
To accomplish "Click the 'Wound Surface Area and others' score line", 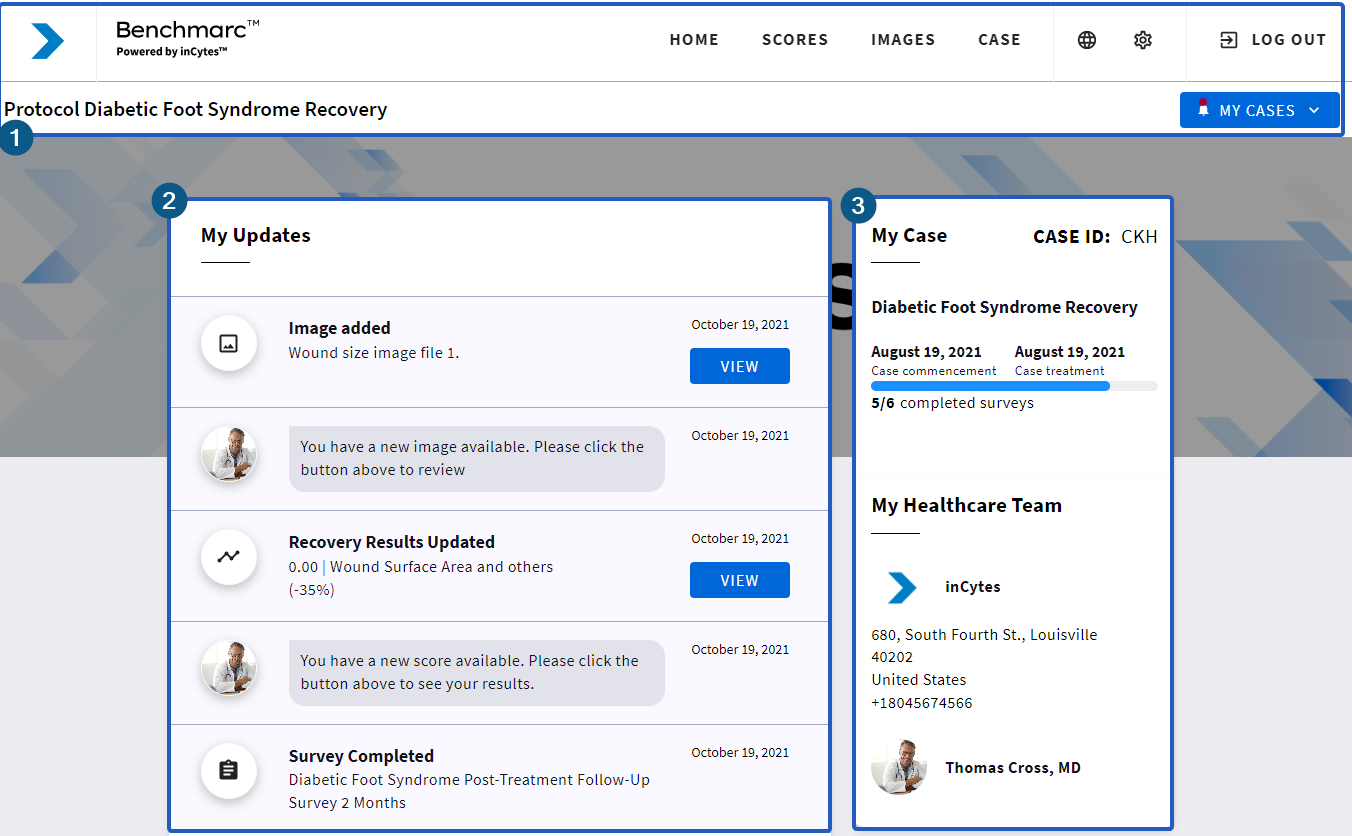I will [421, 567].
